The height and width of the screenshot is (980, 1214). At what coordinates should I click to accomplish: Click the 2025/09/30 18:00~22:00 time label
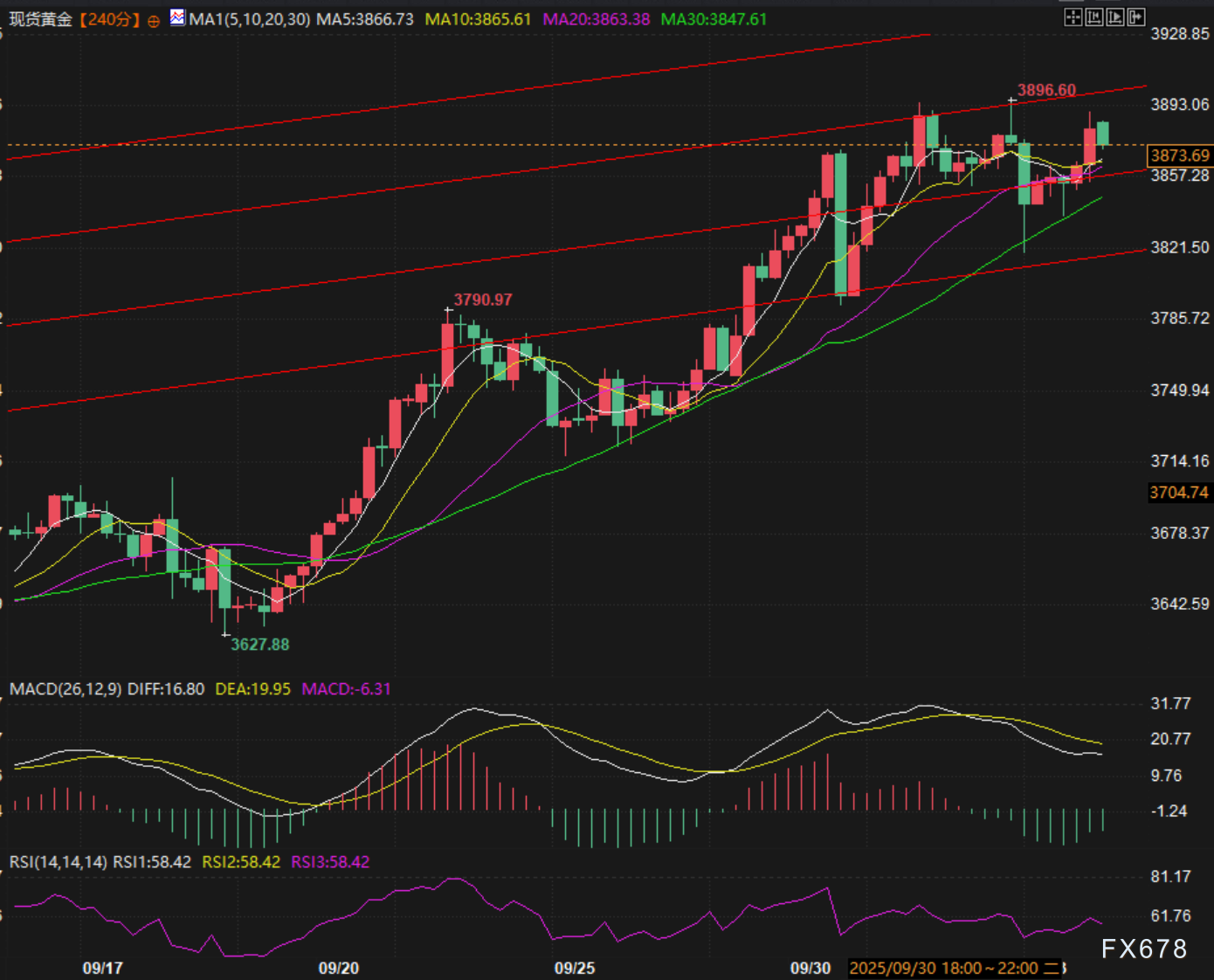tap(955, 969)
